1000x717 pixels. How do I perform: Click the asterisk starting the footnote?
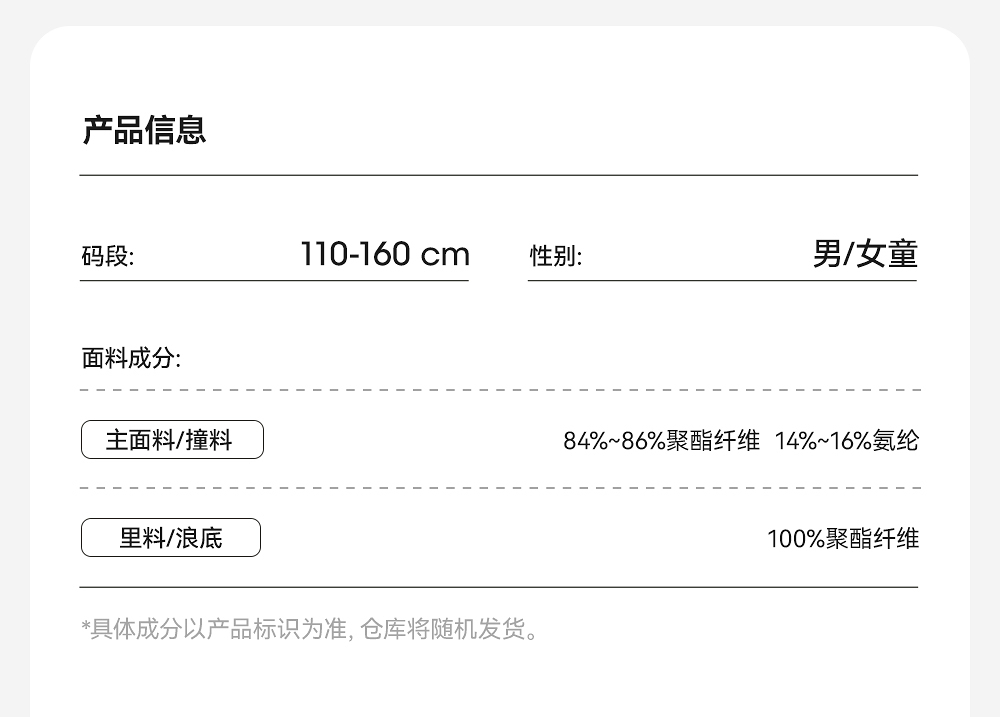pos(86,627)
